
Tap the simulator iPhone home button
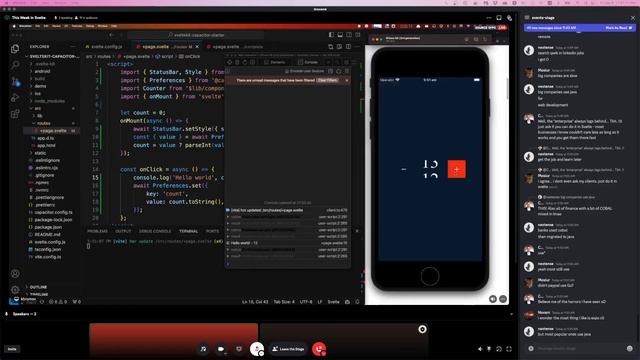(x=429, y=276)
